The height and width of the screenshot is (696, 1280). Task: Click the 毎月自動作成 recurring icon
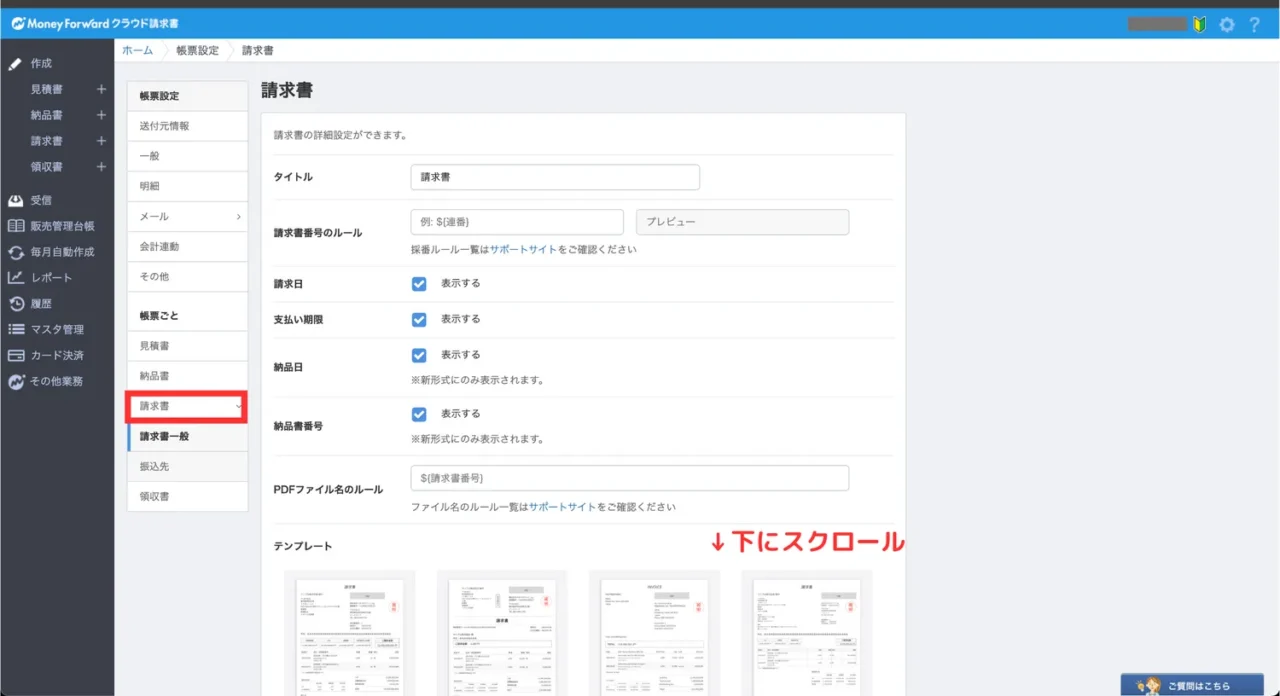click(x=16, y=252)
